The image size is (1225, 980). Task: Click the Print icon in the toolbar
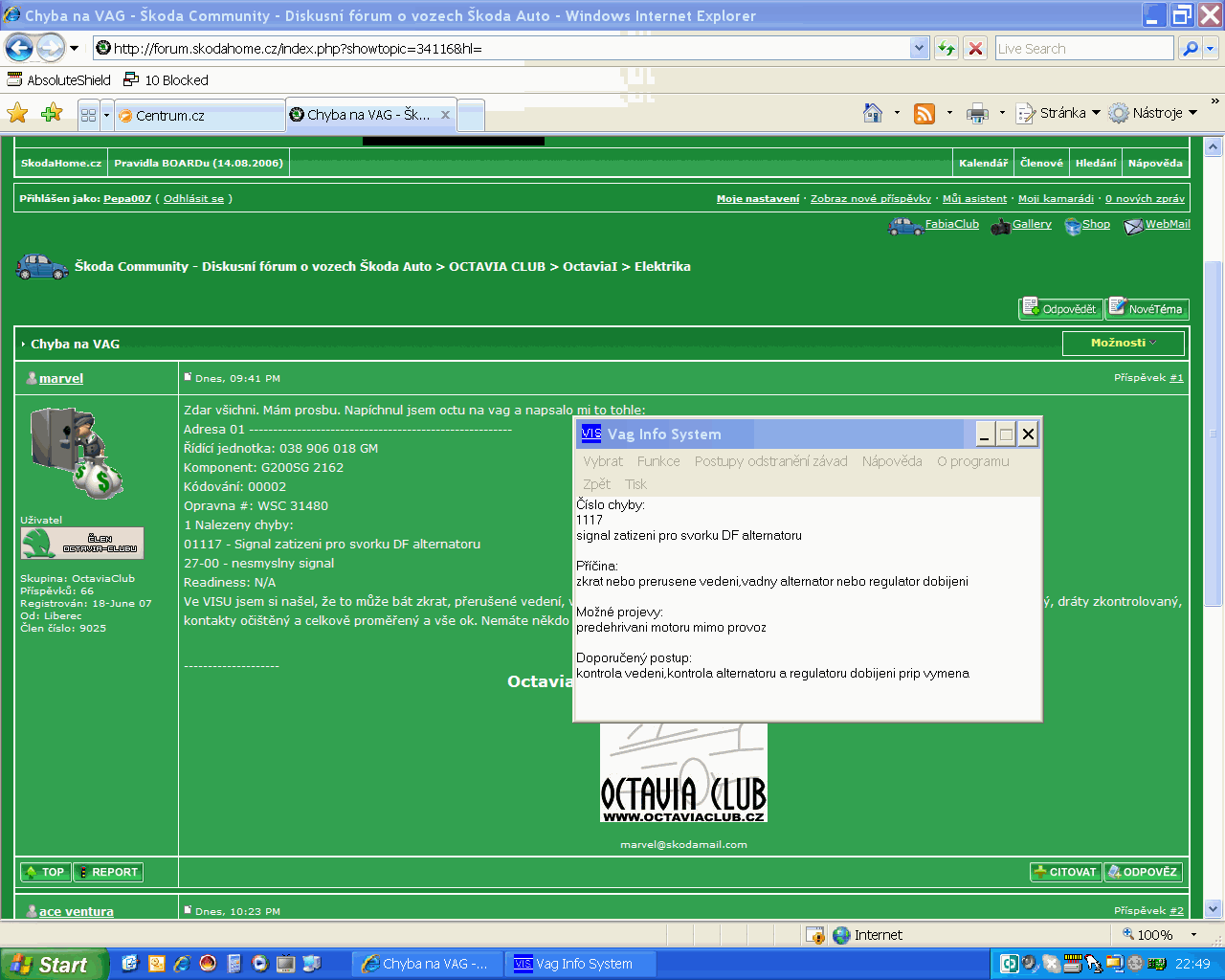point(977,114)
